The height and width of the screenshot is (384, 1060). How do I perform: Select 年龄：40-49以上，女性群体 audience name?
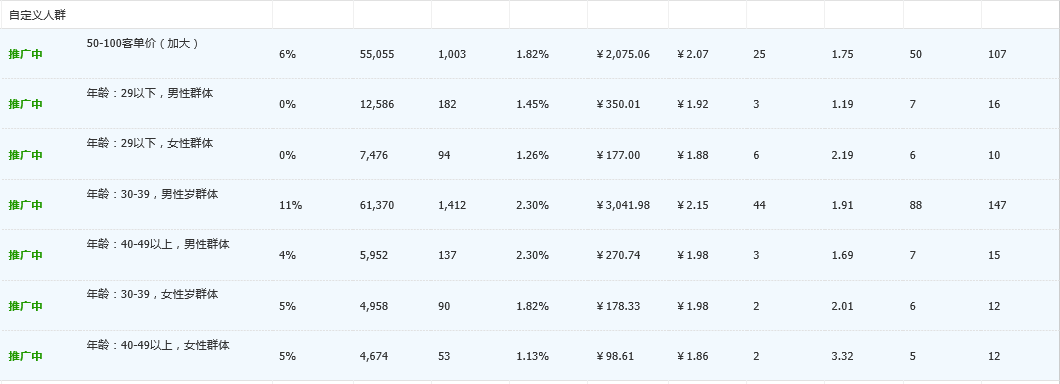[158, 345]
